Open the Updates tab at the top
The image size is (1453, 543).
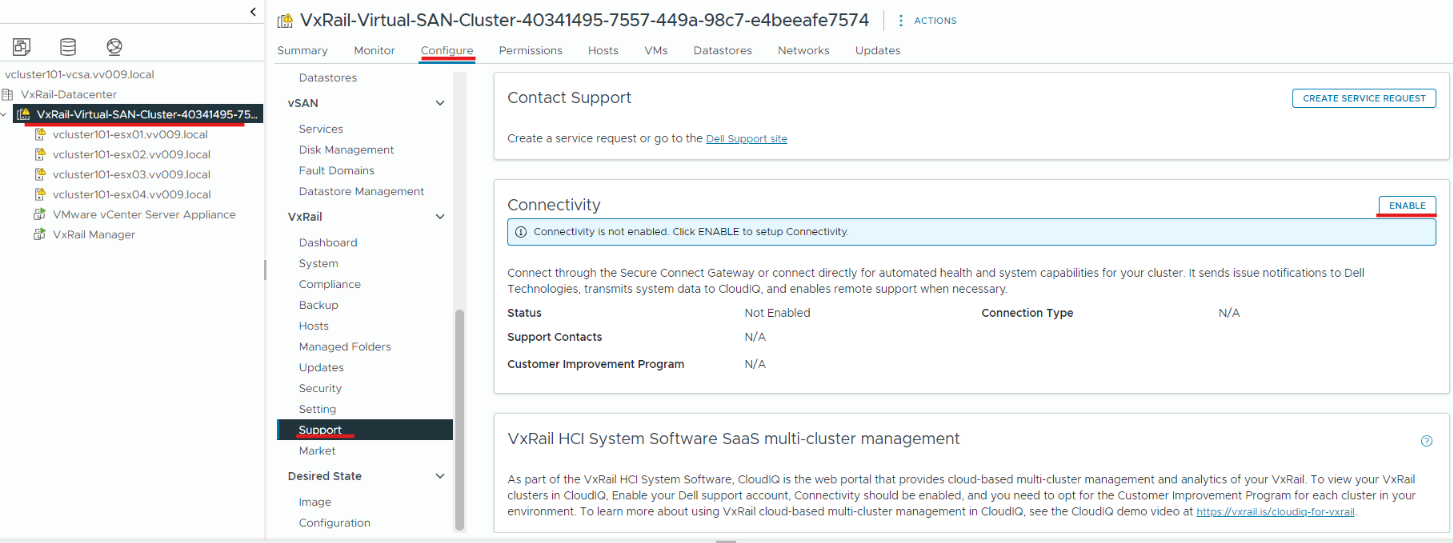[877, 50]
